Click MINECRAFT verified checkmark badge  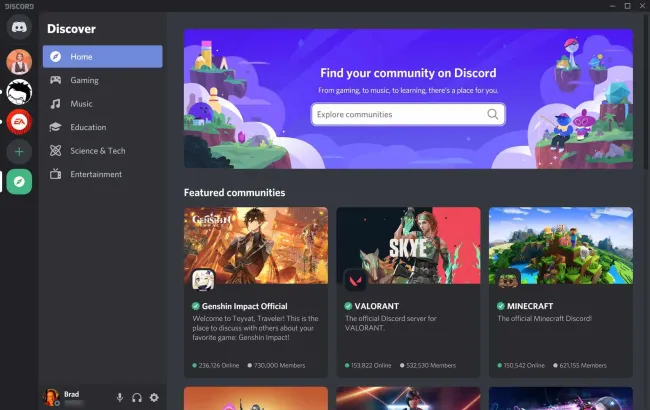[501, 306]
